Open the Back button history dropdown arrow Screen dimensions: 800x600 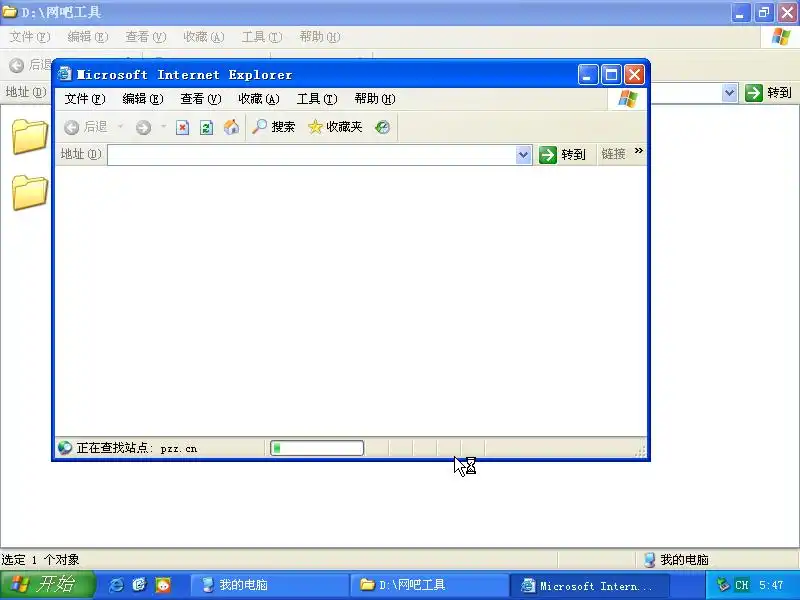click(x=121, y=126)
